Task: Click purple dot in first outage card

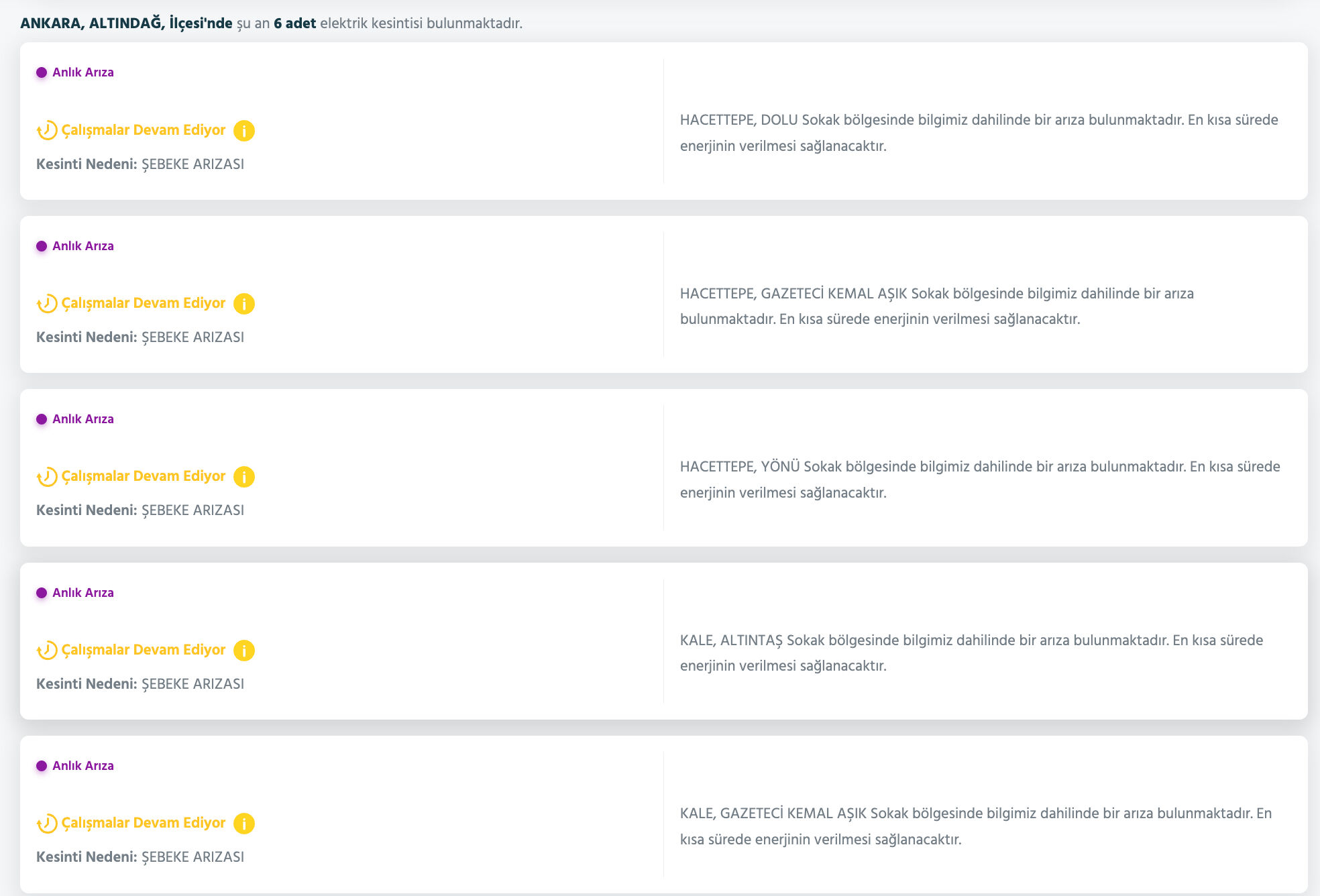Action: 42,72
